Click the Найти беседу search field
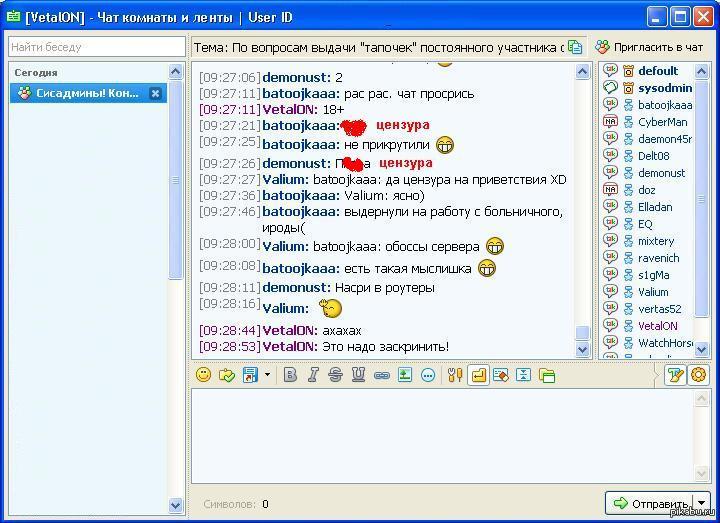The height and width of the screenshot is (523, 720). 96,47
